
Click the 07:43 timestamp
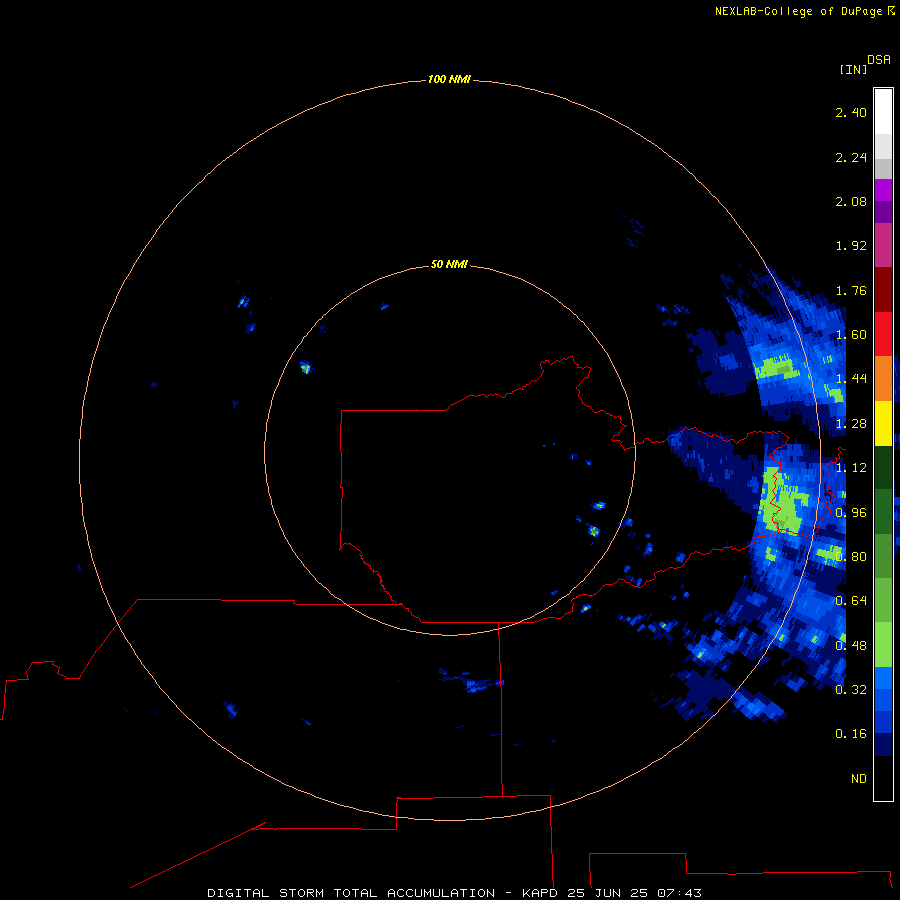[x=680, y=893]
